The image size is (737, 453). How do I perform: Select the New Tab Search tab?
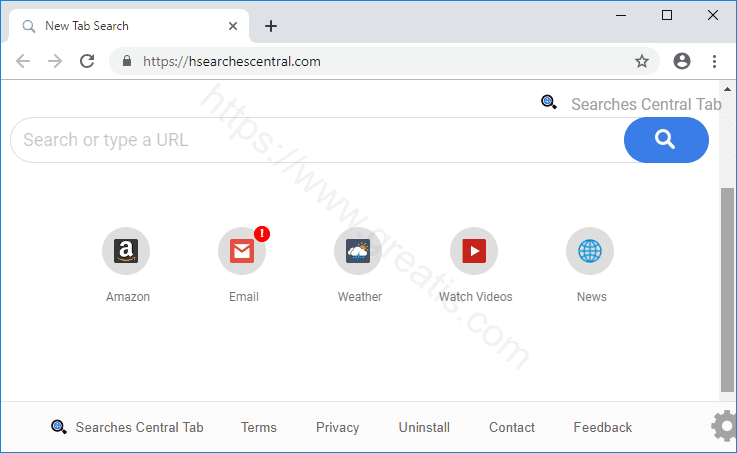coord(120,26)
